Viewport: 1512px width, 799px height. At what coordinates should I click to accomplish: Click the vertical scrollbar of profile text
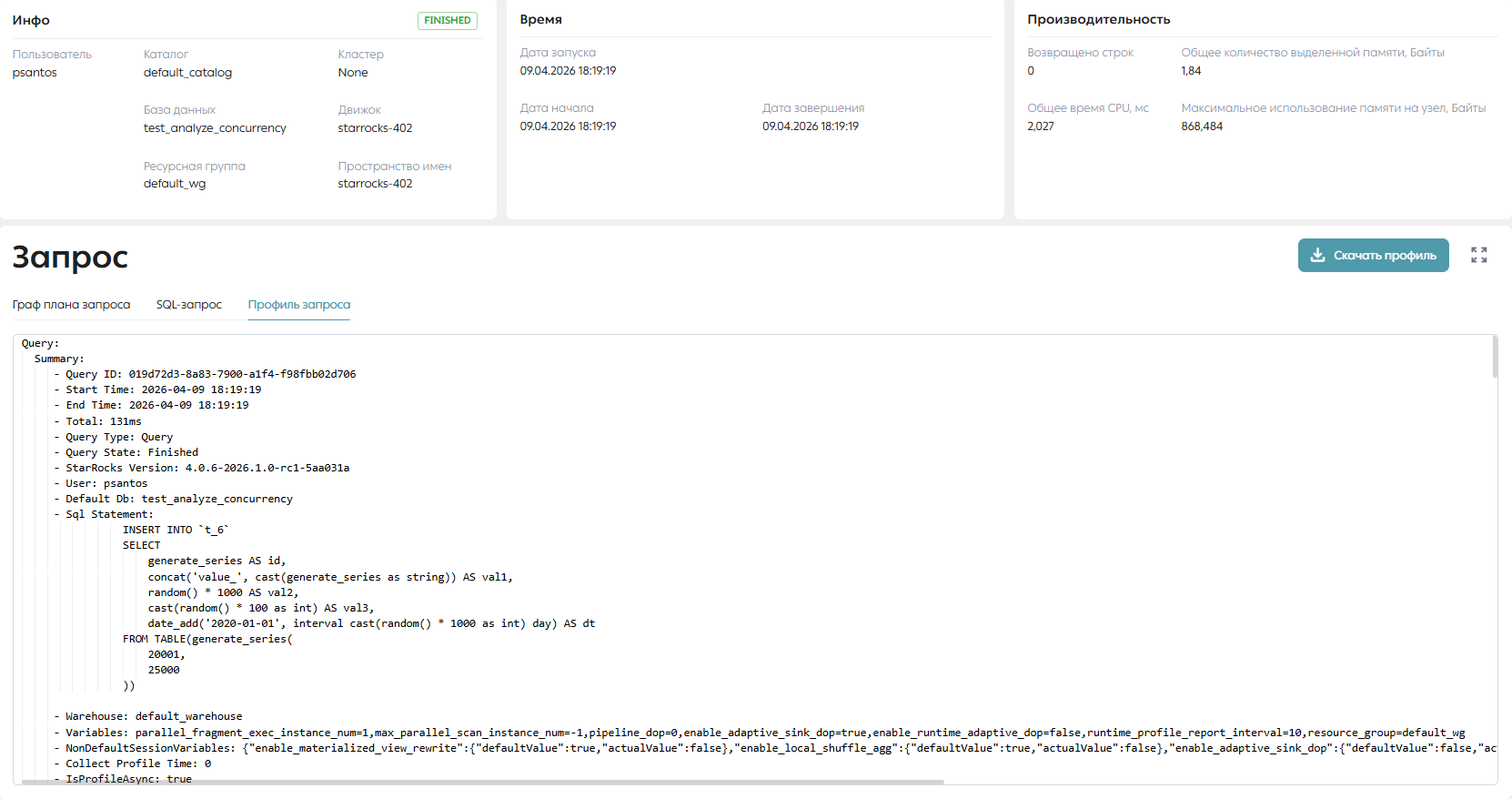1495,357
